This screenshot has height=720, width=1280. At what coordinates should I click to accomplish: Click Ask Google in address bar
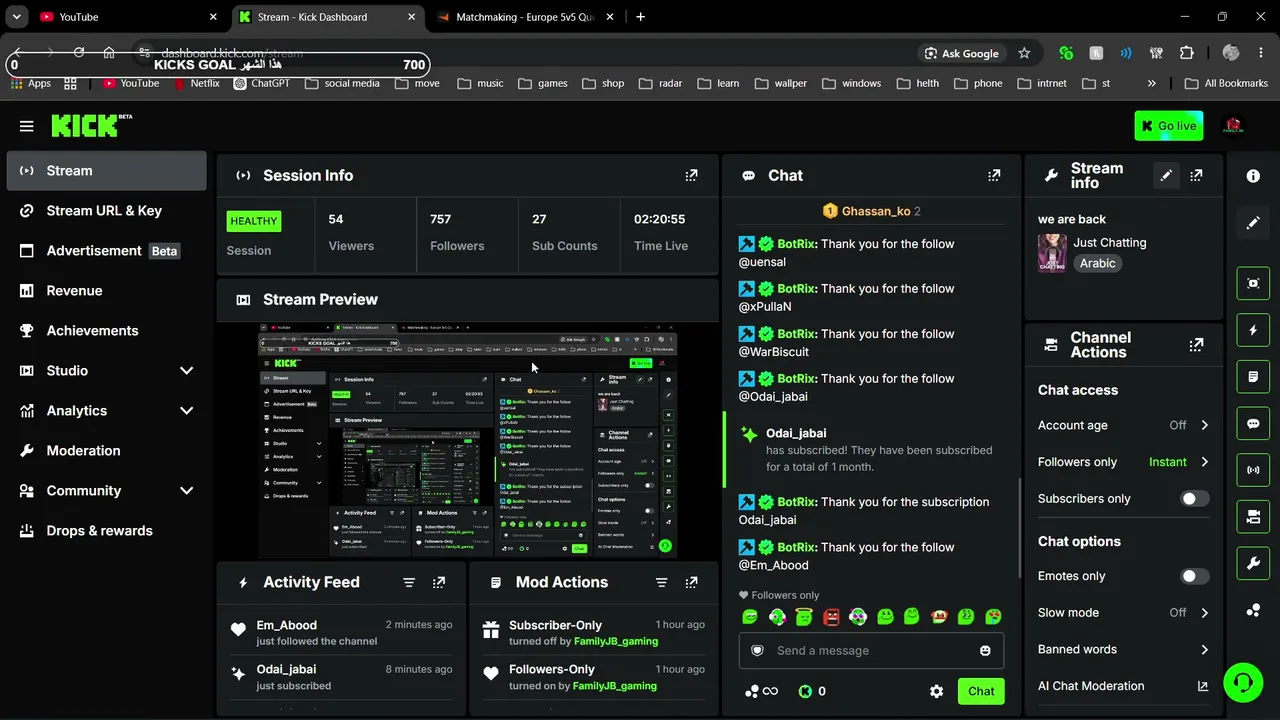(962, 53)
